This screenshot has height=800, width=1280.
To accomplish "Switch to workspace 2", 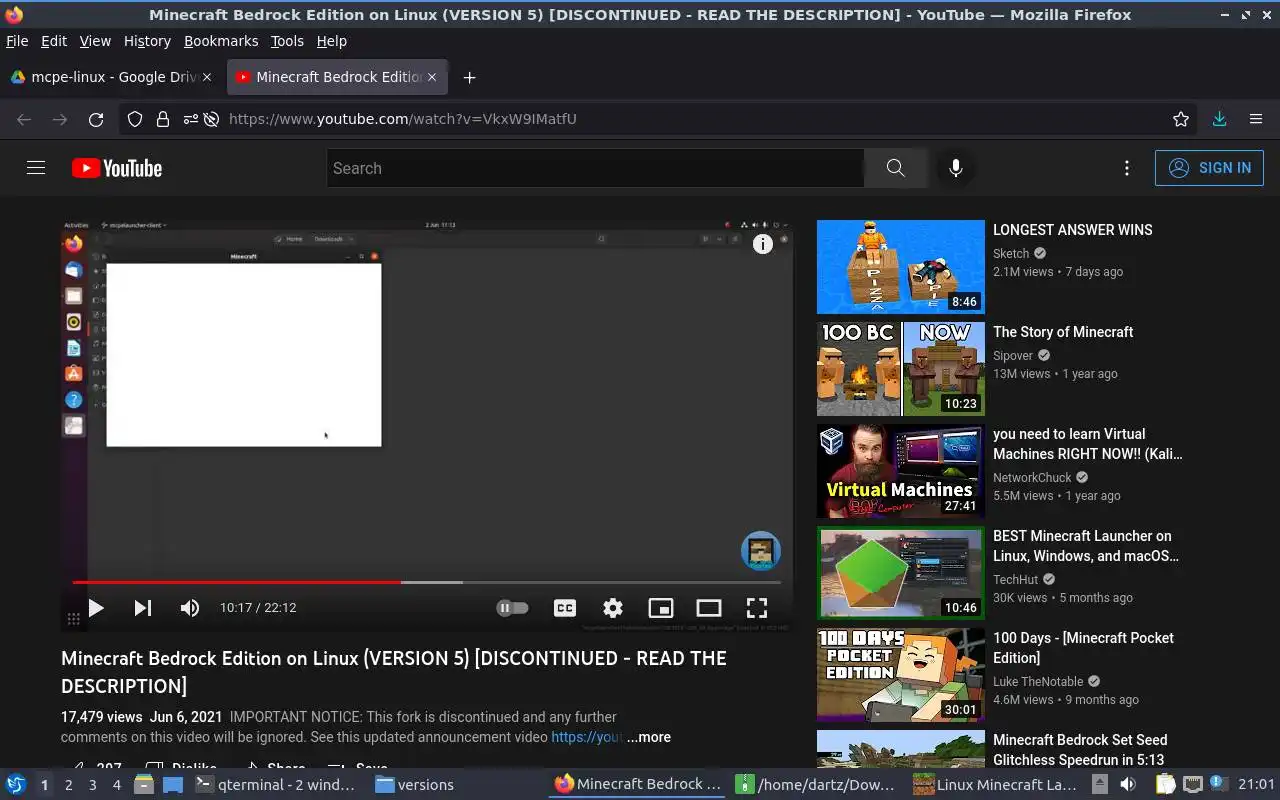I will tap(68, 785).
